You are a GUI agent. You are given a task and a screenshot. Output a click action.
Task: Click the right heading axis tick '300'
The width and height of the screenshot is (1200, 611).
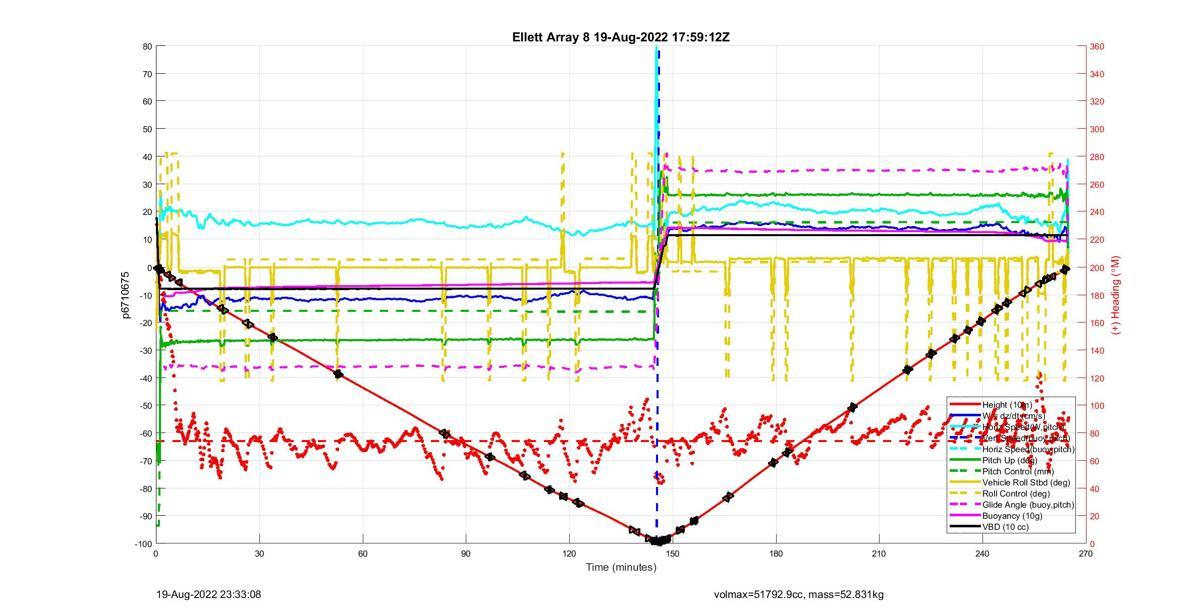tap(1097, 129)
